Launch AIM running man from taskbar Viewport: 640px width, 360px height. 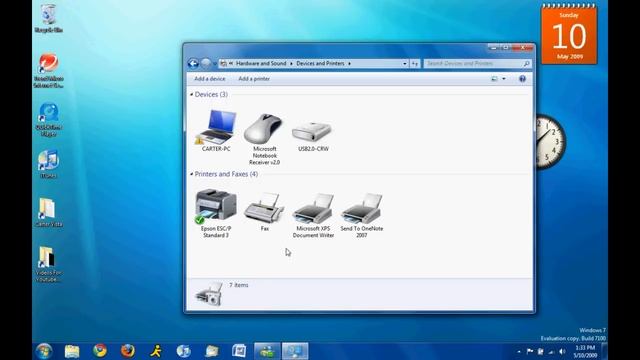156,351
